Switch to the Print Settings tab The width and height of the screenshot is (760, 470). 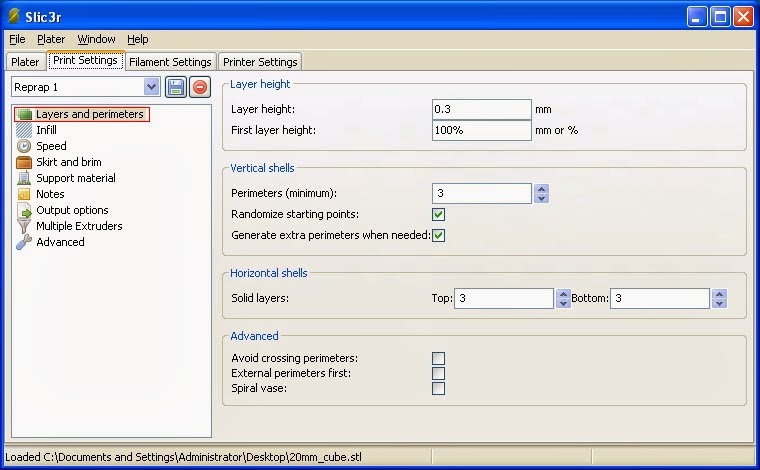click(x=86, y=60)
